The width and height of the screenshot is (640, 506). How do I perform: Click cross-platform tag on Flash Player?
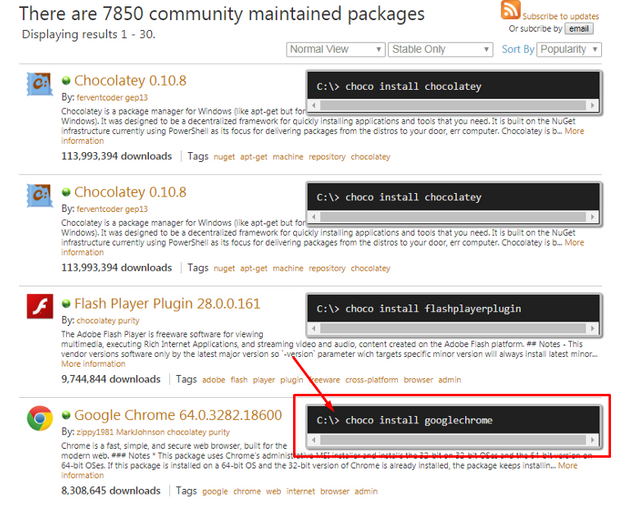[371, 380]
